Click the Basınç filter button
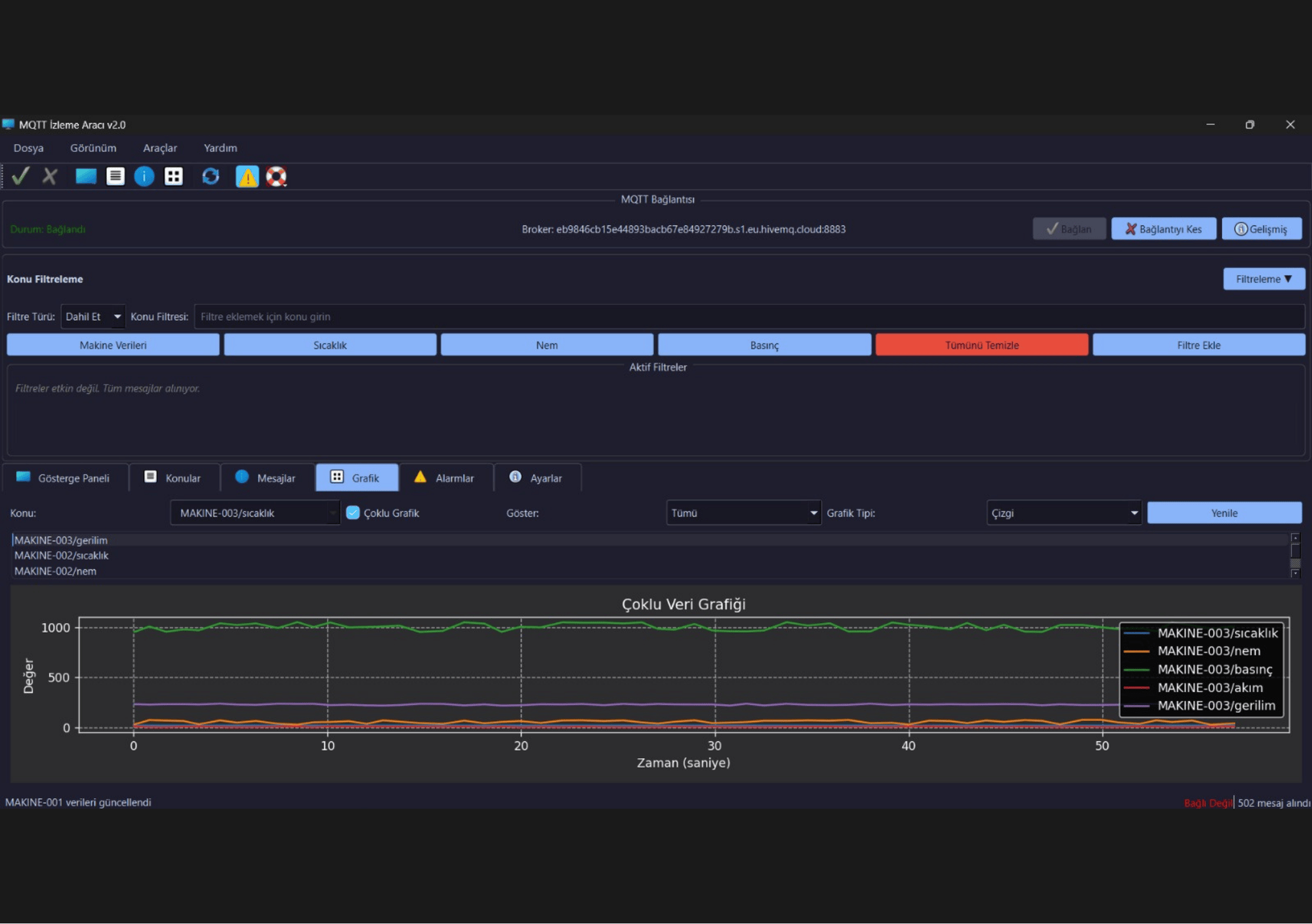The image size is (1312, 924). (765, 345)
